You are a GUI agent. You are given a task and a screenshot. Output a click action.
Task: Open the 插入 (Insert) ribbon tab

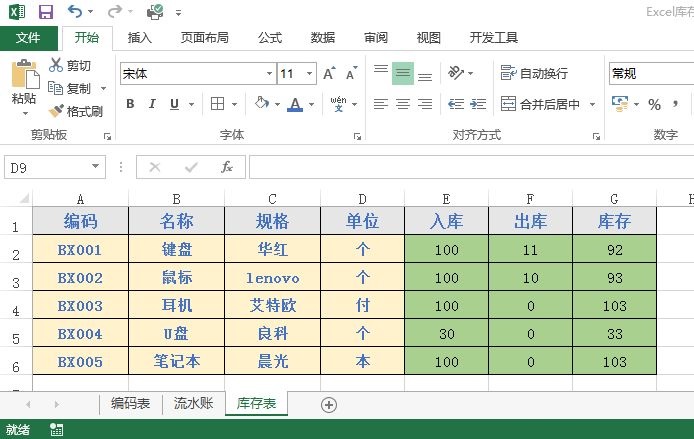(140, 38)
